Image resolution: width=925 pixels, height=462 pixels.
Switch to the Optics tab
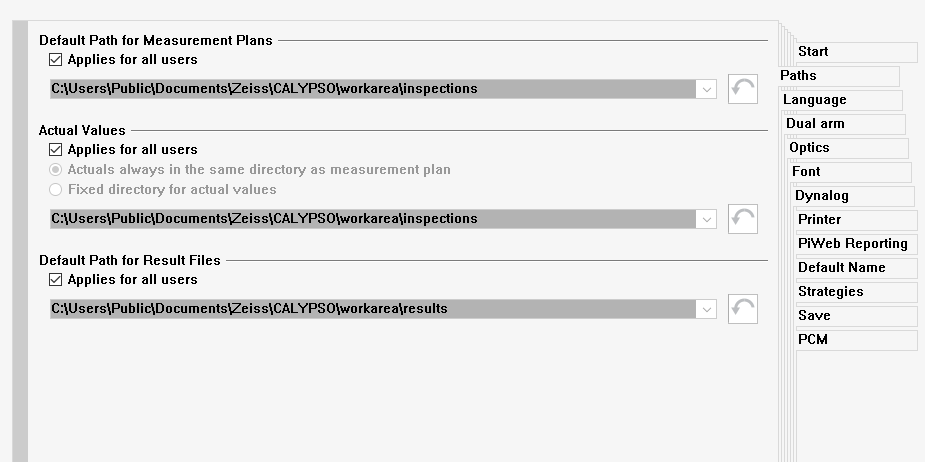[x=809, y=148]
